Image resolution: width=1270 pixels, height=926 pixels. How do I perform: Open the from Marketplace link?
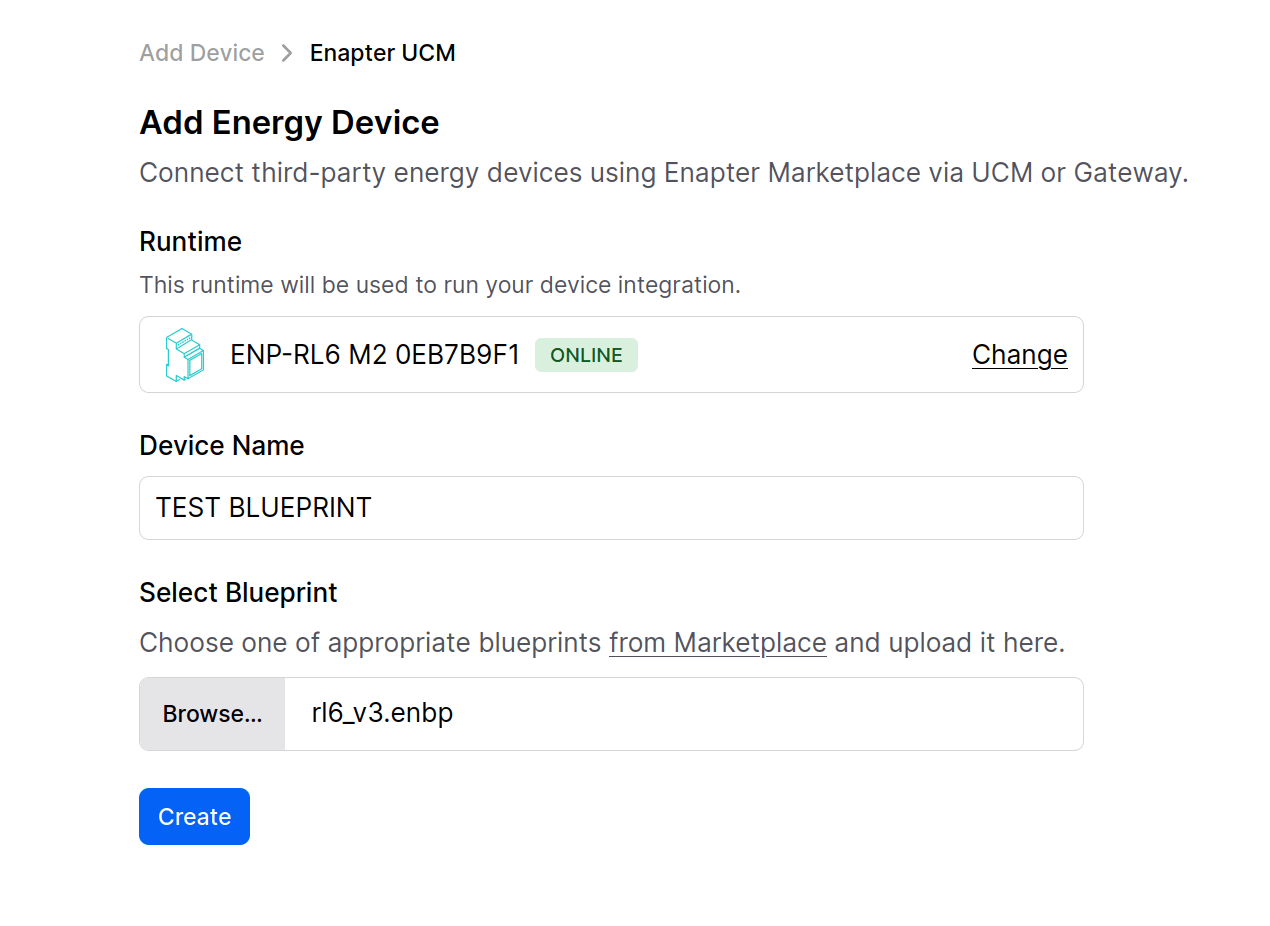(717, 642)
